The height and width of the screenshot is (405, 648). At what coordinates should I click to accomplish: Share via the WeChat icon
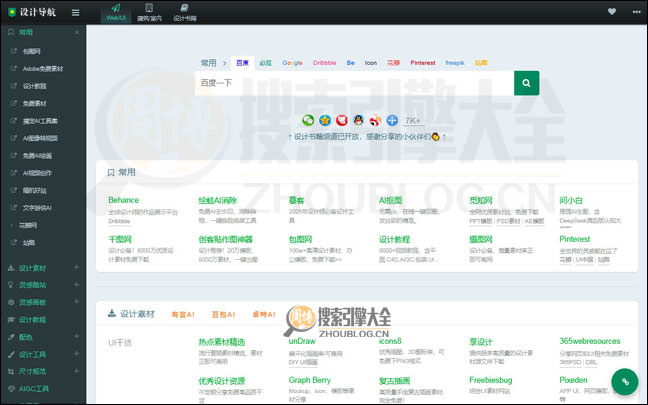click(x=308, y=120)
